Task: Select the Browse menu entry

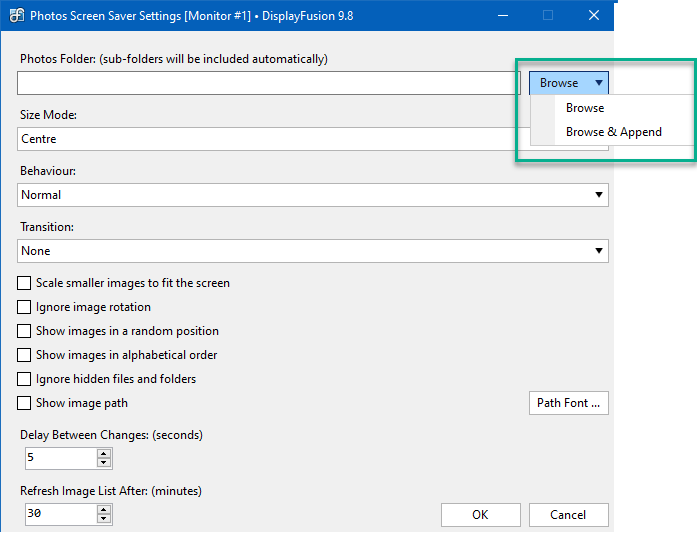Action: pyautogui.click(x=585, y=108)
